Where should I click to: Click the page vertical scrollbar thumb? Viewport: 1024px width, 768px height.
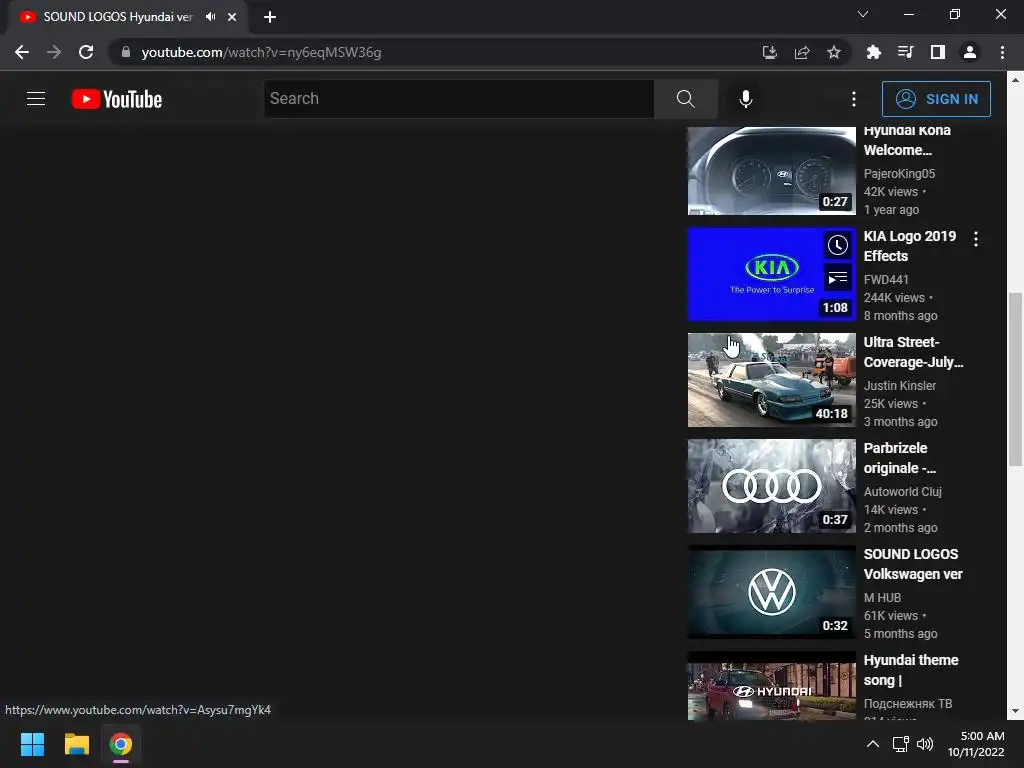pyautogui.click(x=1016, y=379)
